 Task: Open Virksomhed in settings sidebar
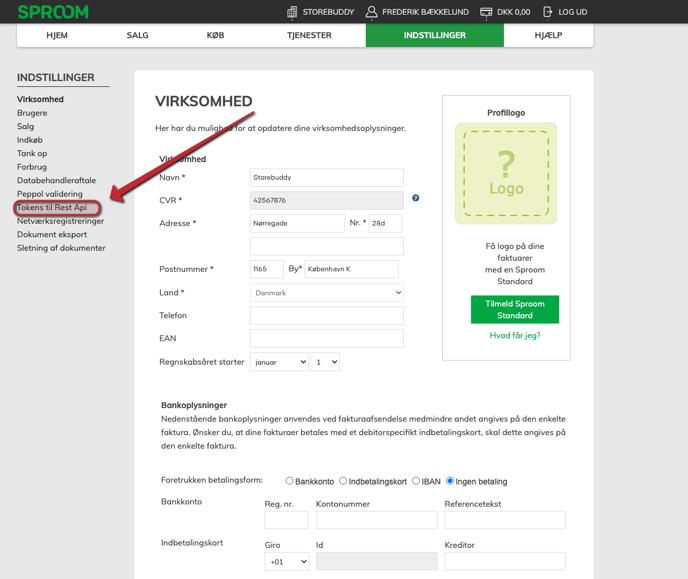40,99
